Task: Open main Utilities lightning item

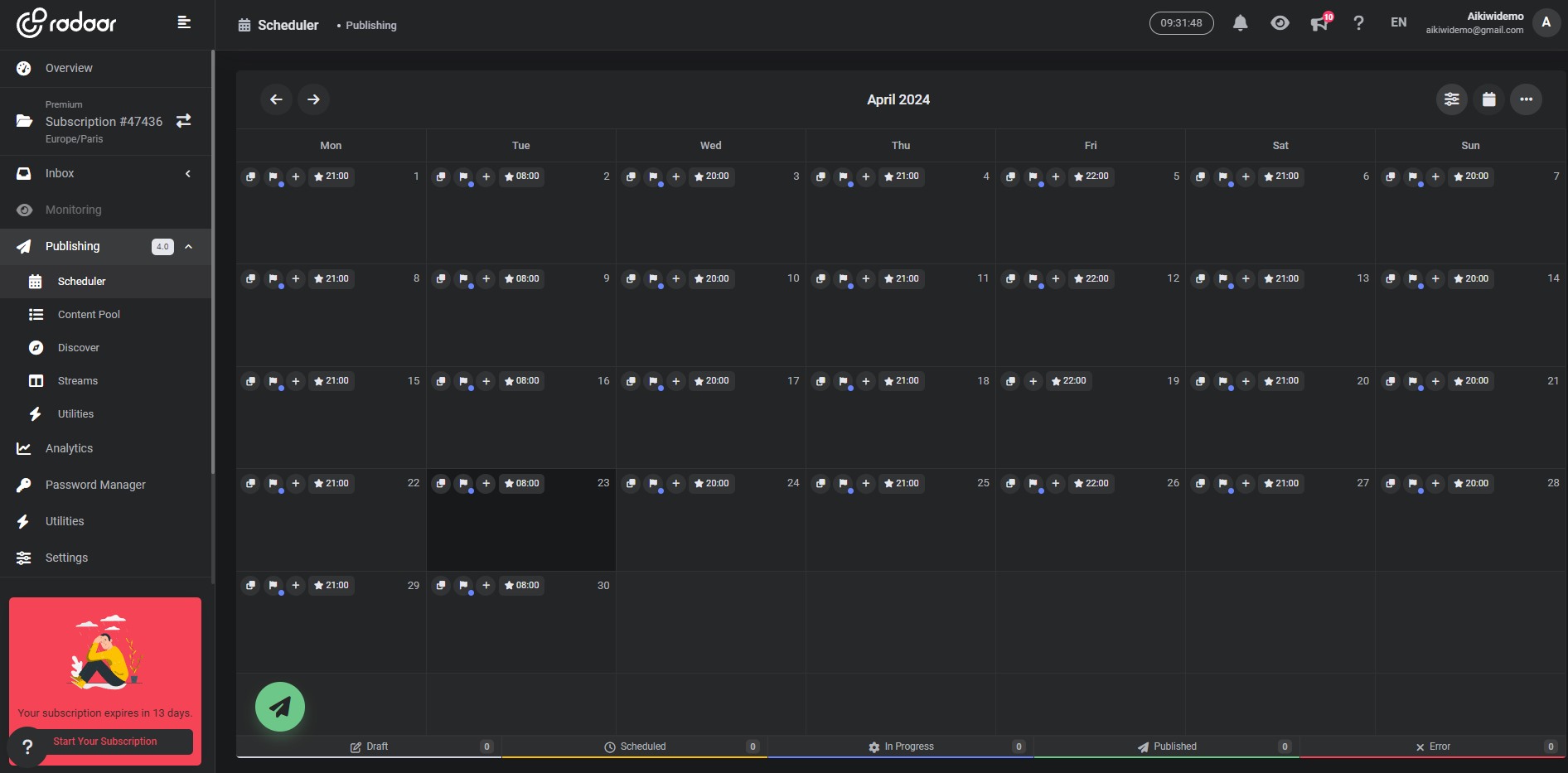Action: pos(106,521)
